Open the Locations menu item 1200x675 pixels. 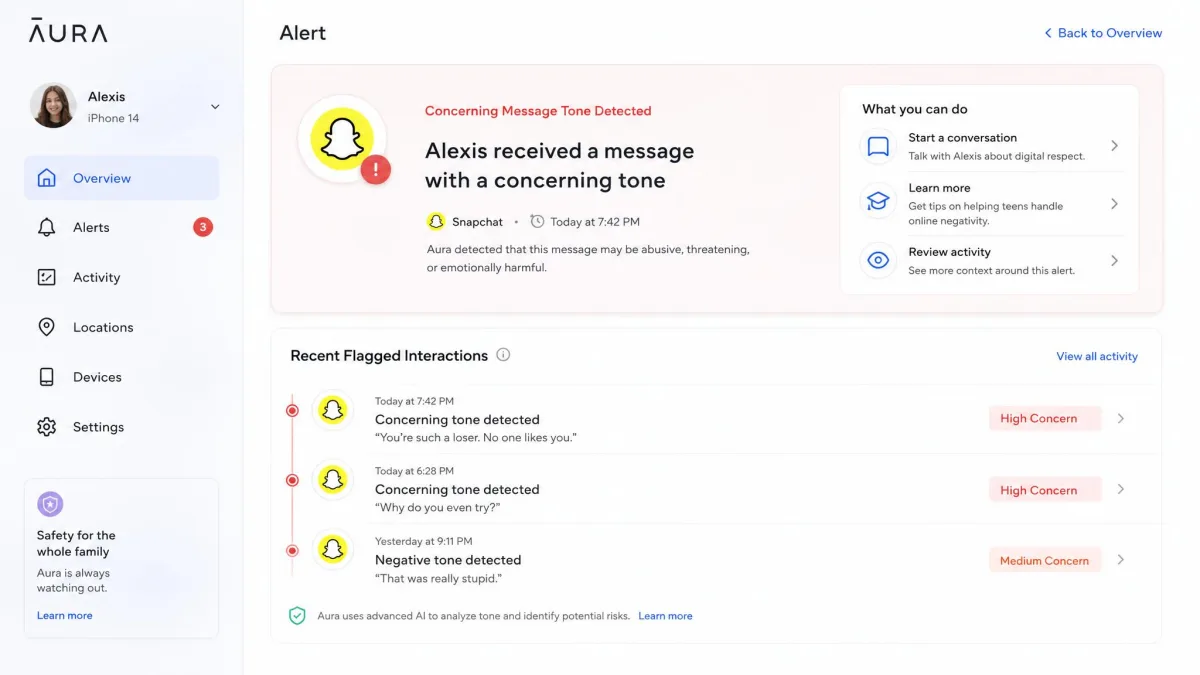121,327
